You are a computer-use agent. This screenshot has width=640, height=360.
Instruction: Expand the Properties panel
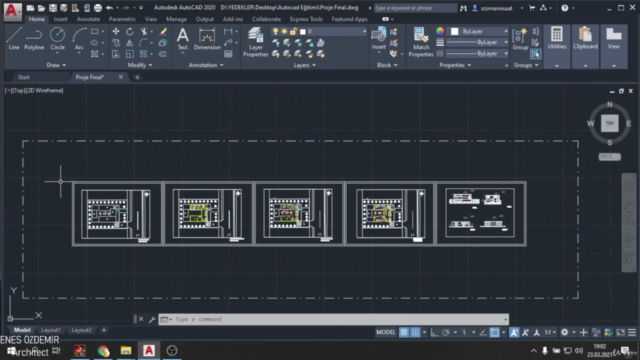click(x=455, y=65)
